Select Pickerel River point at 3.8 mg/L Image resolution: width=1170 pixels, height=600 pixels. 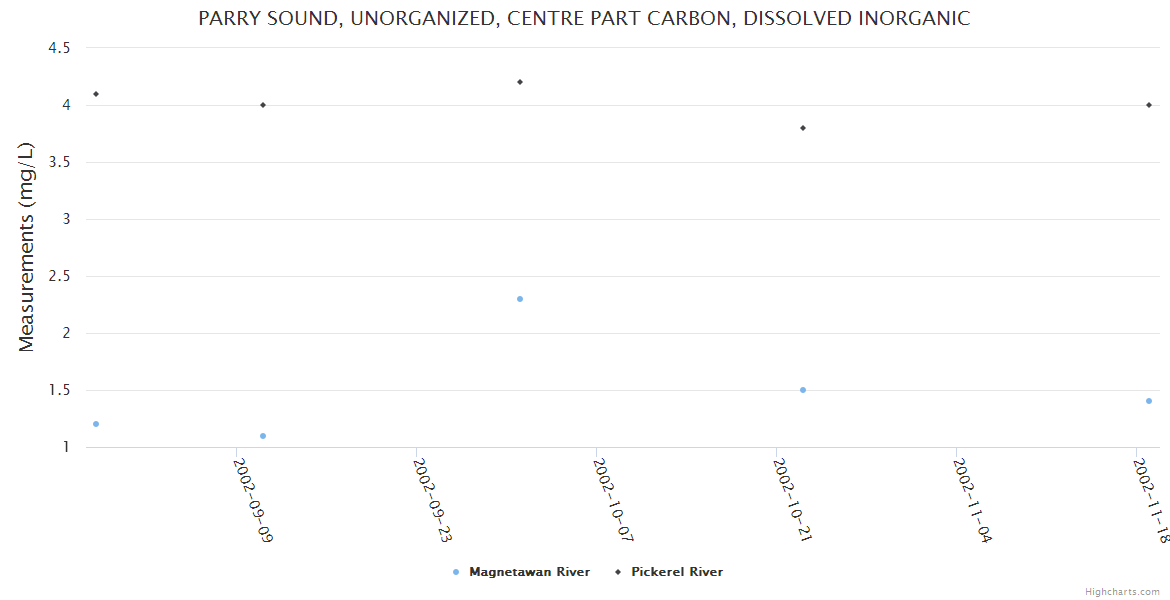pyautogui.click(x=803, y=128)
